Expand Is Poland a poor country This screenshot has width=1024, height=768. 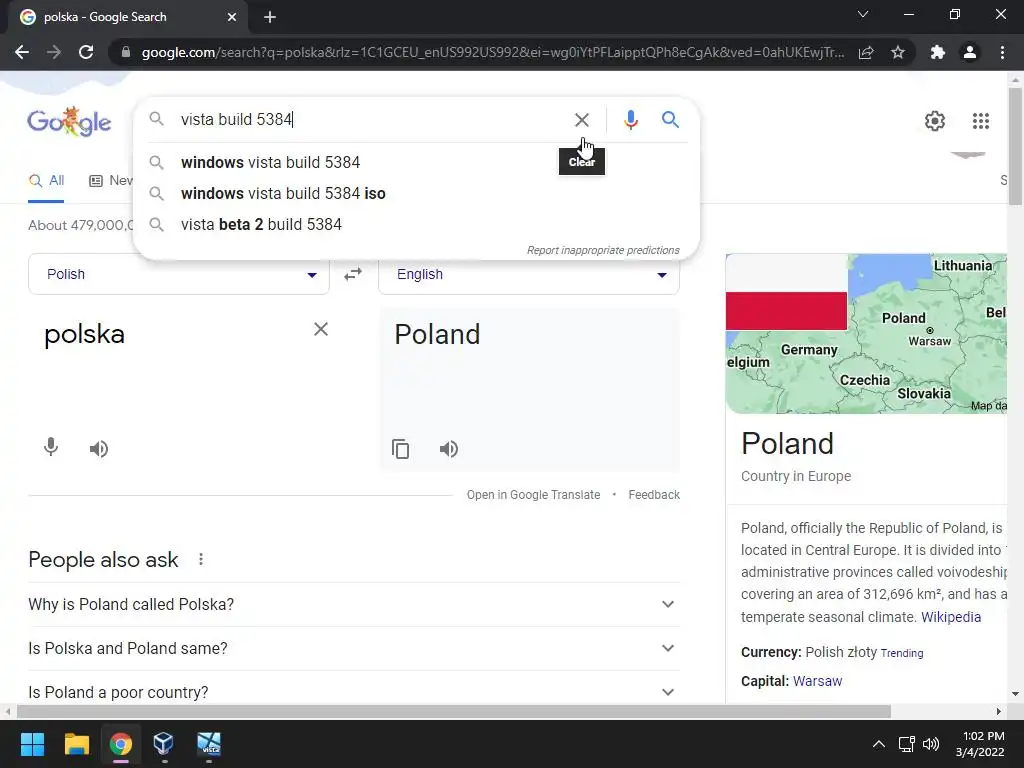[354, 692]
